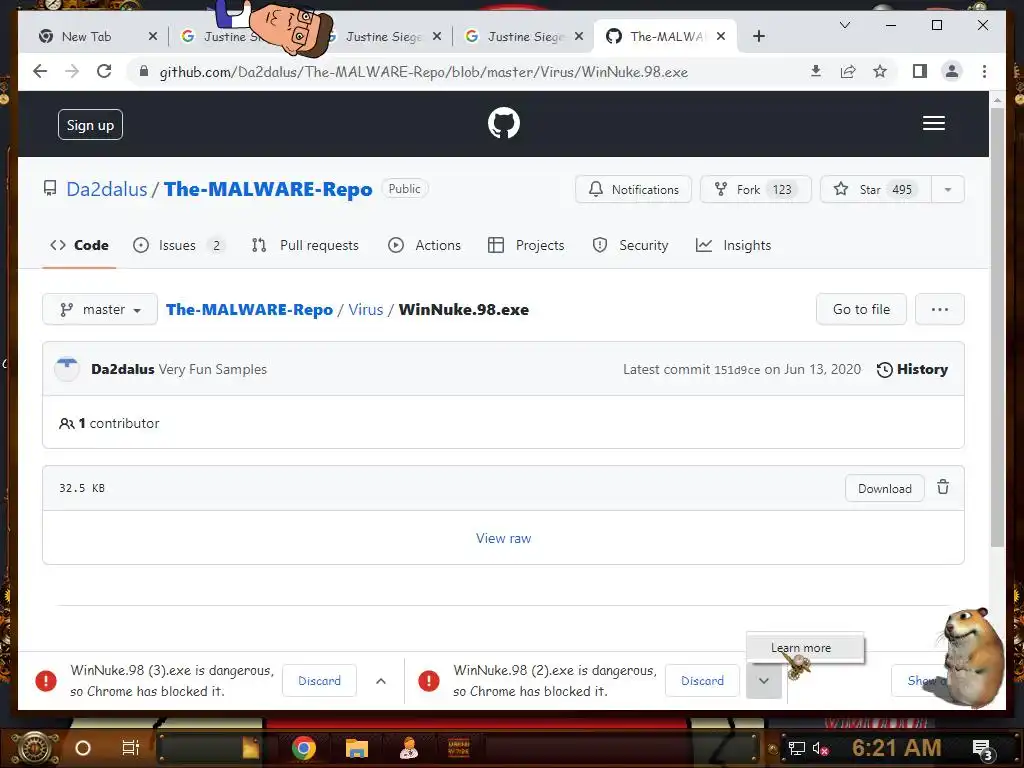The width and height of the screenshot is (1024, 768).
Task: Expand the master branch dropdown
Action: [x=100, y=309]
